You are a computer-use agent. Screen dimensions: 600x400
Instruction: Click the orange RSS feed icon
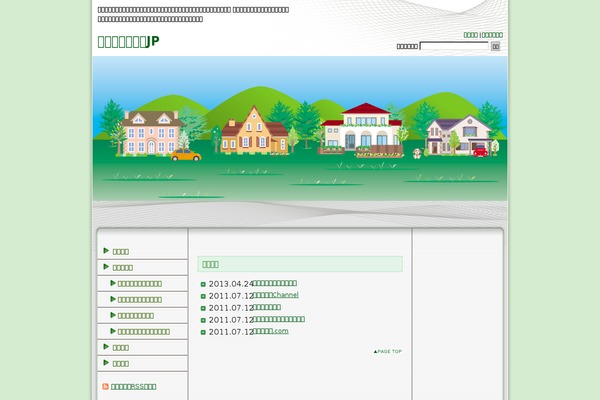(x=106, y=386)
